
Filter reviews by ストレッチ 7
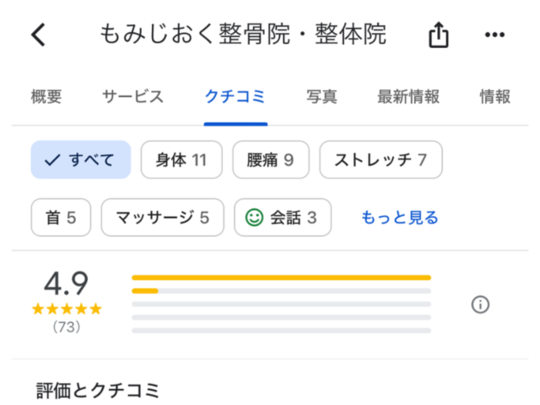[381, 159]
